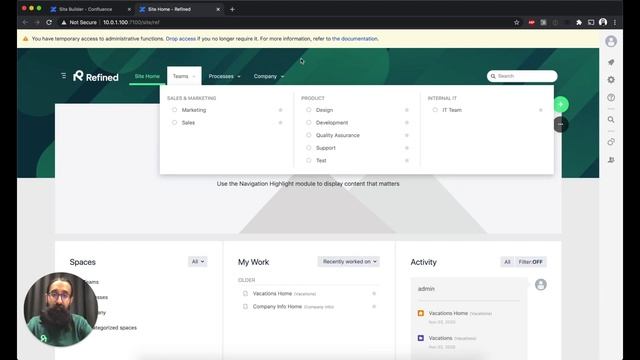Screen dimensions: 640x360
Task: Star the Company Info Home page
Action: (374, 307)
